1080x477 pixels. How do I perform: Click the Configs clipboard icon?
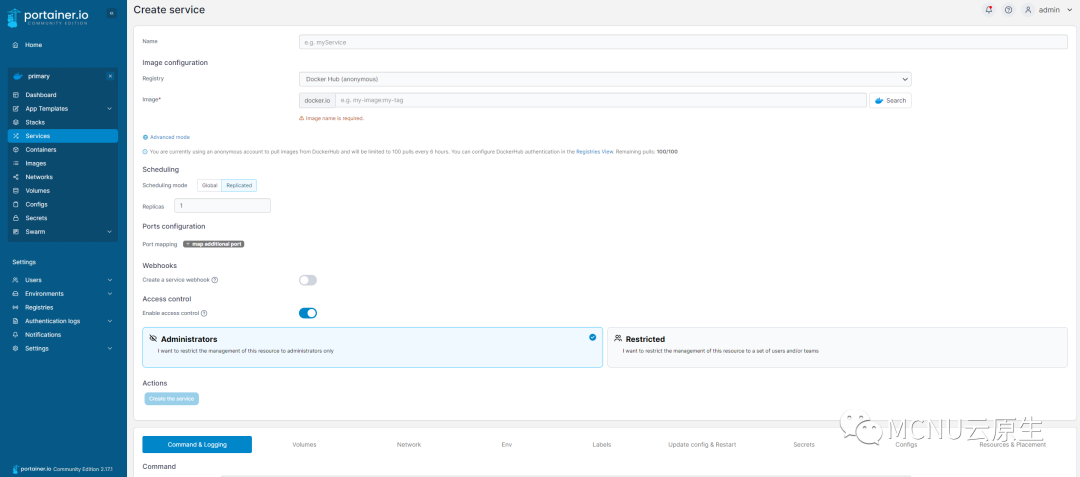point(15,204)
